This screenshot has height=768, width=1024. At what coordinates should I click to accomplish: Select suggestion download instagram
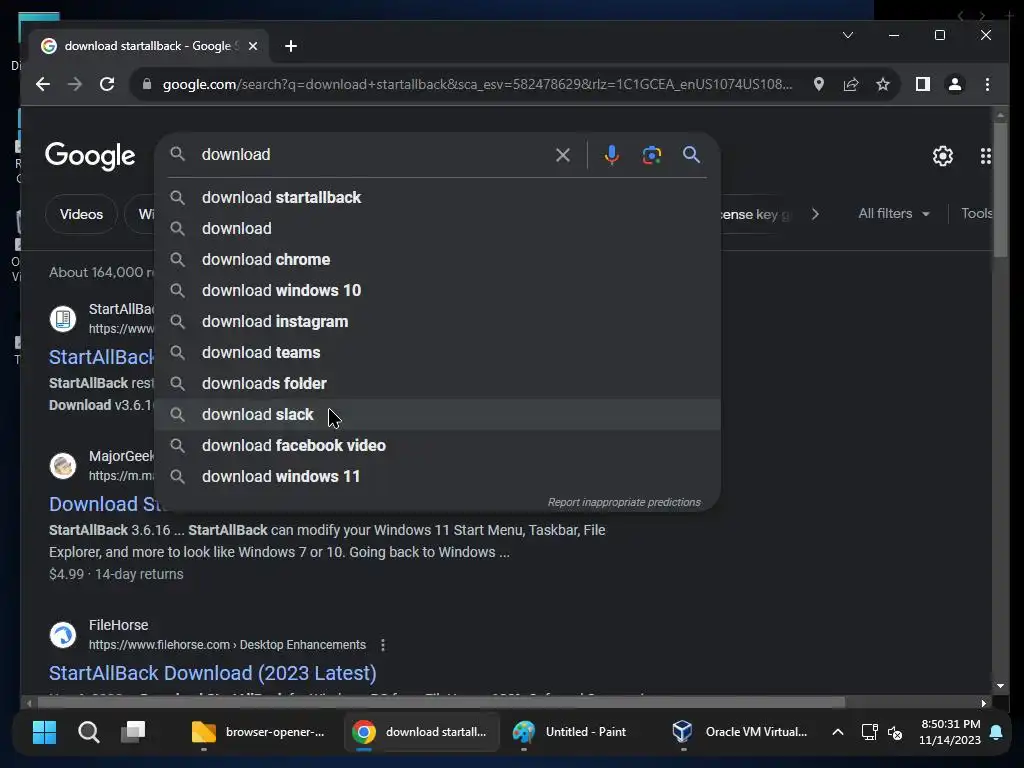pyautogui.click(x=438, y=321)
